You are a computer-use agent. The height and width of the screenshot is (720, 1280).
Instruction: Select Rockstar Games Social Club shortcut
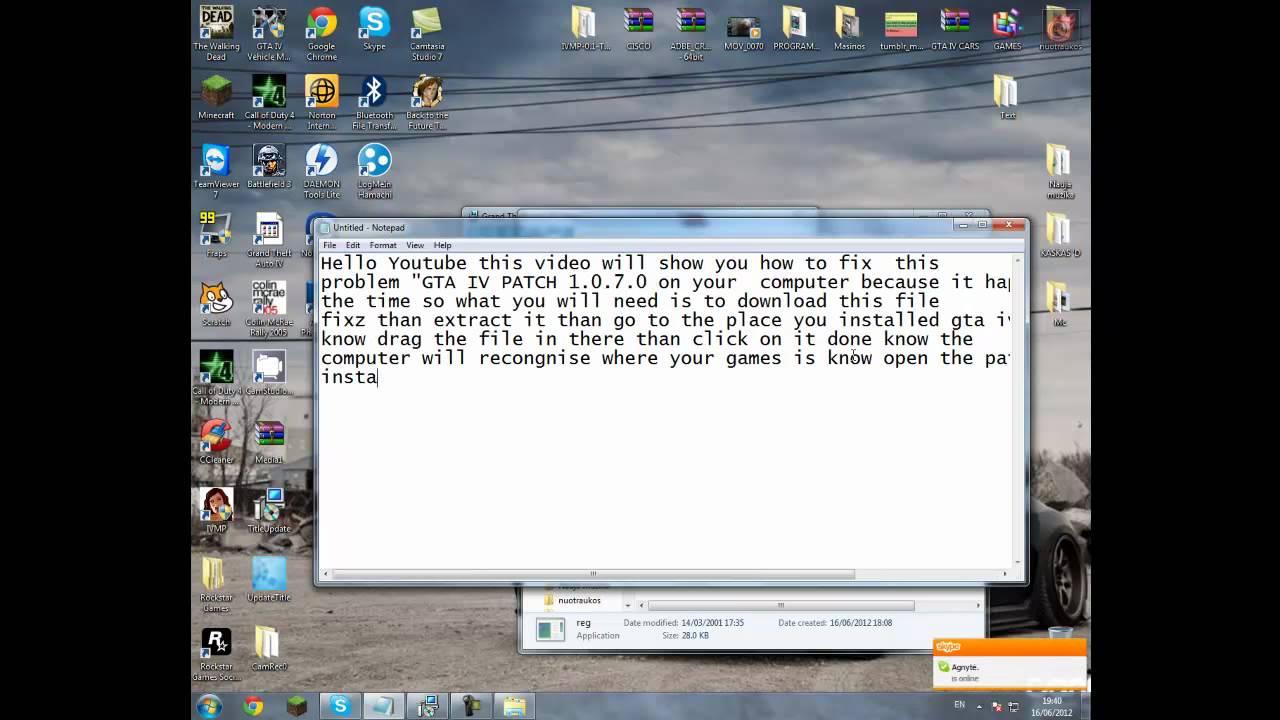[x=216, y=654]
